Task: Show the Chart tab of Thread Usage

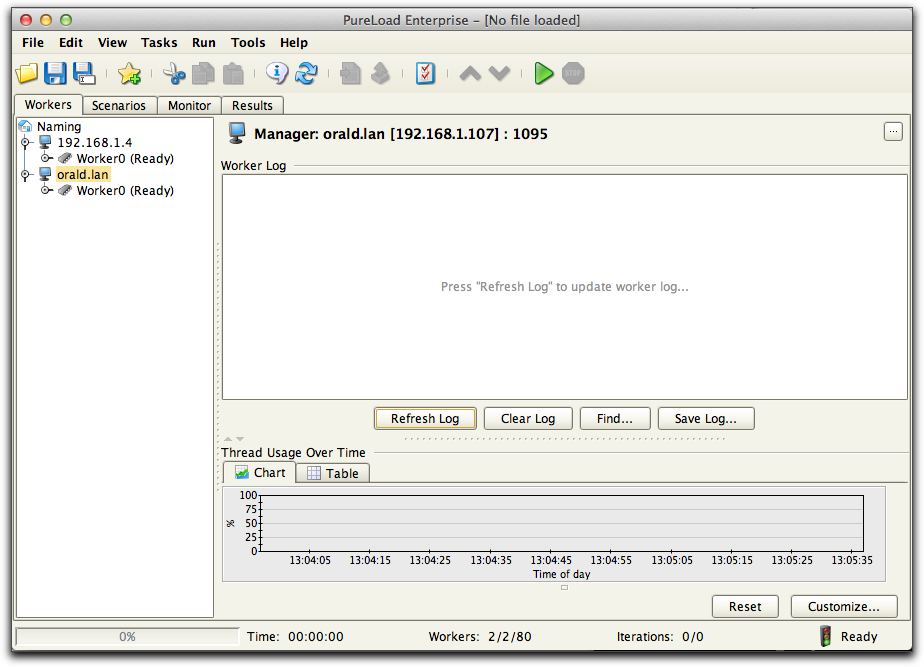Action: 259,473
